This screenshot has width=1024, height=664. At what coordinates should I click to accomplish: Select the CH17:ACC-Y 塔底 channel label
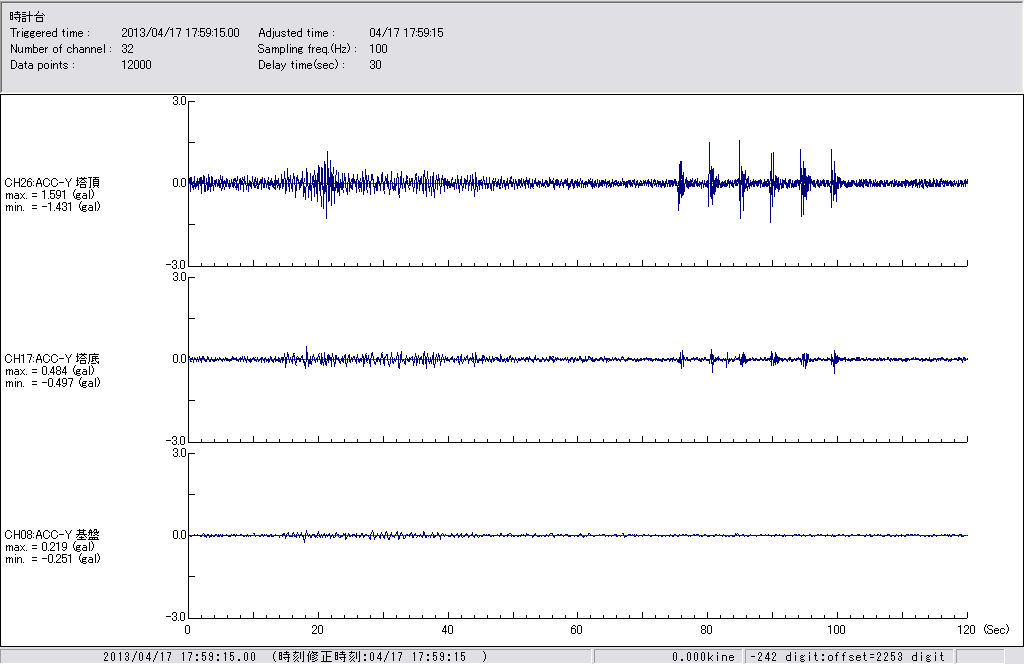(x=52, y=359)
